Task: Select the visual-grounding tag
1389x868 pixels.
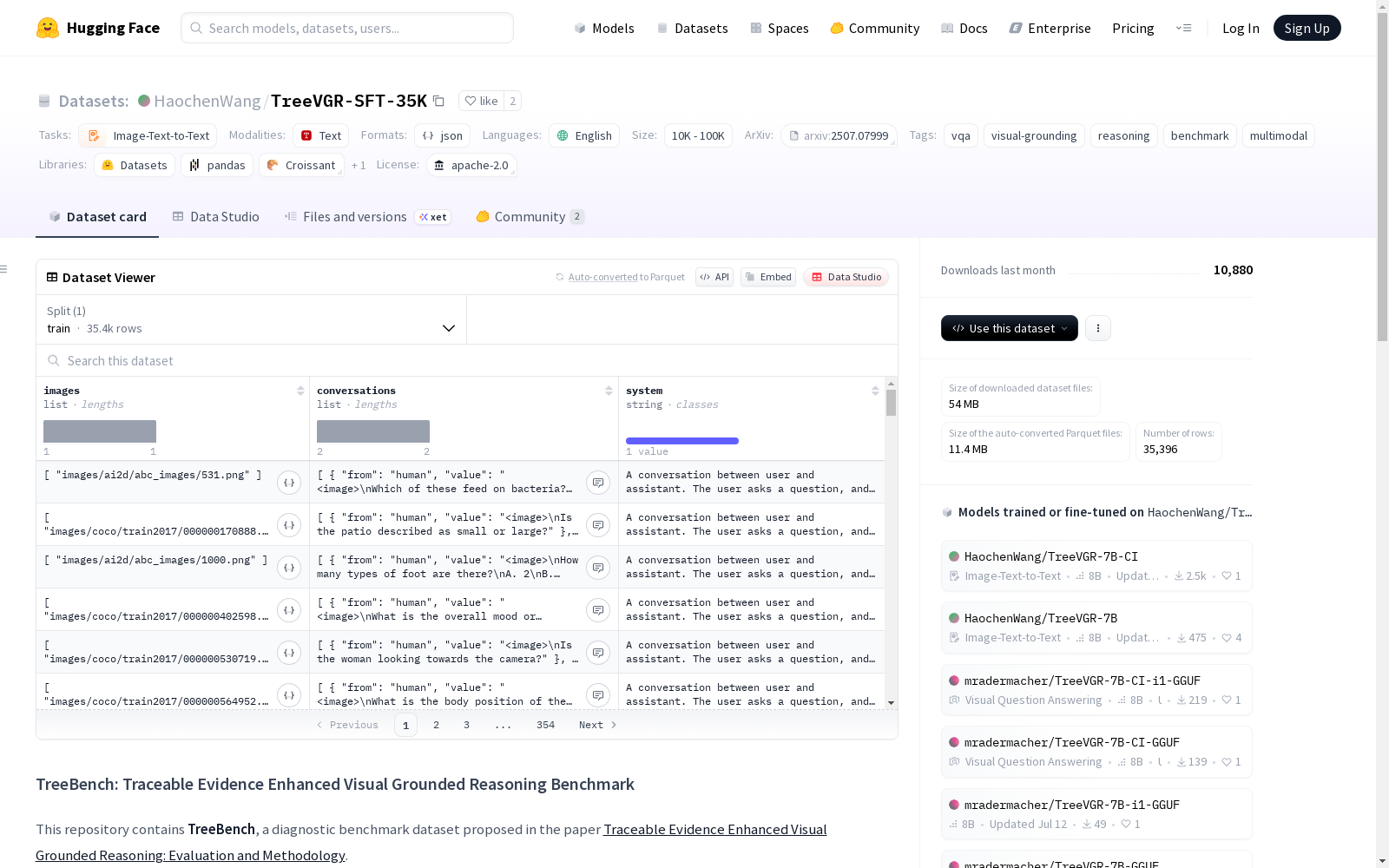Action: (x=1034, y=135)
